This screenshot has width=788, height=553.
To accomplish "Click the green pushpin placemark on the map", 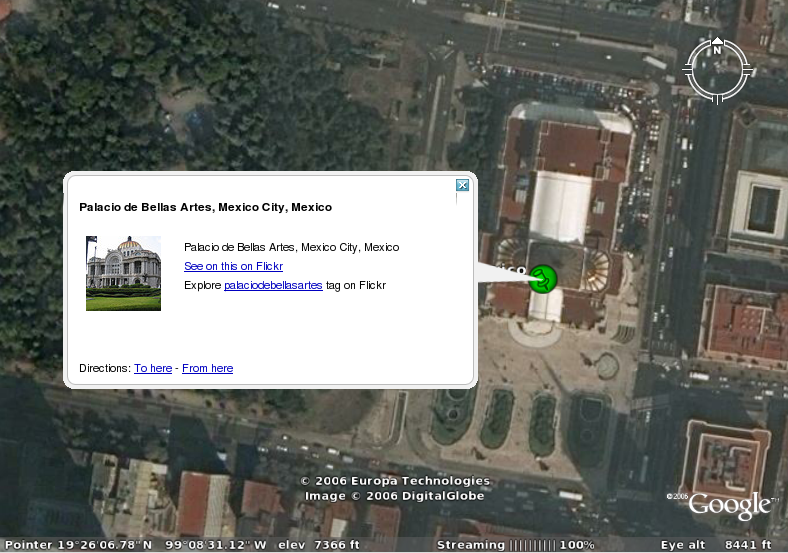I will 543,279.
